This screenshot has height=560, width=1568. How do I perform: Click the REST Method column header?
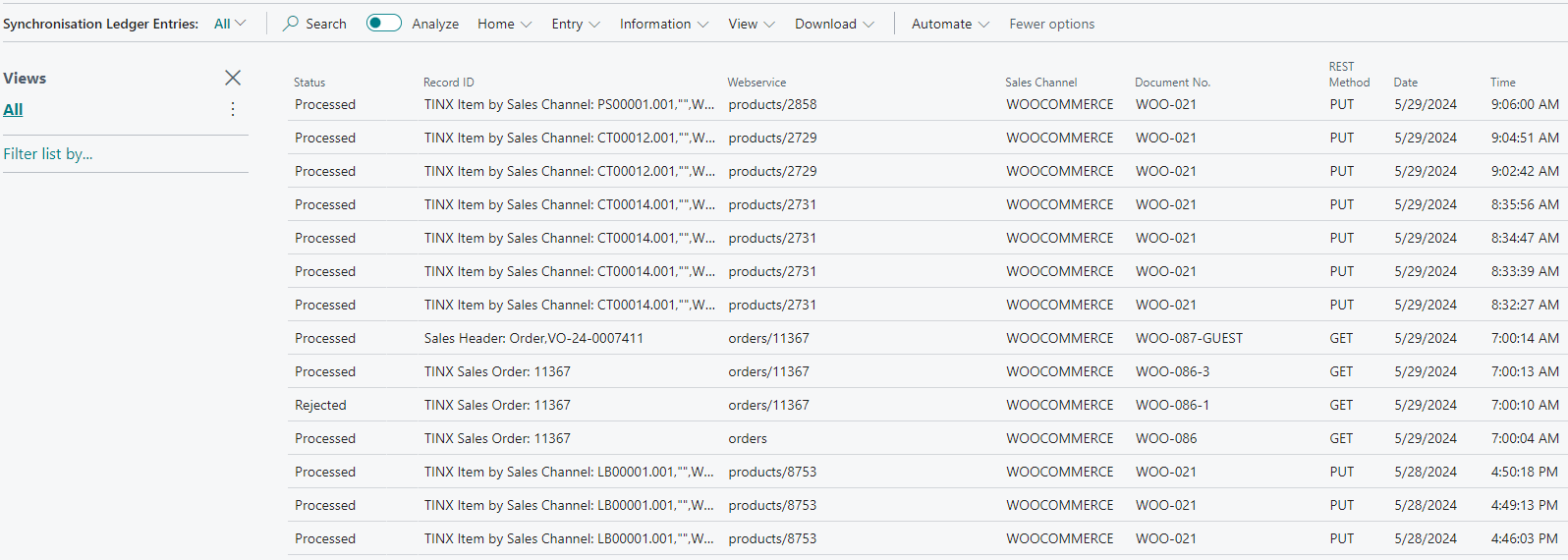coord(1349,75)
